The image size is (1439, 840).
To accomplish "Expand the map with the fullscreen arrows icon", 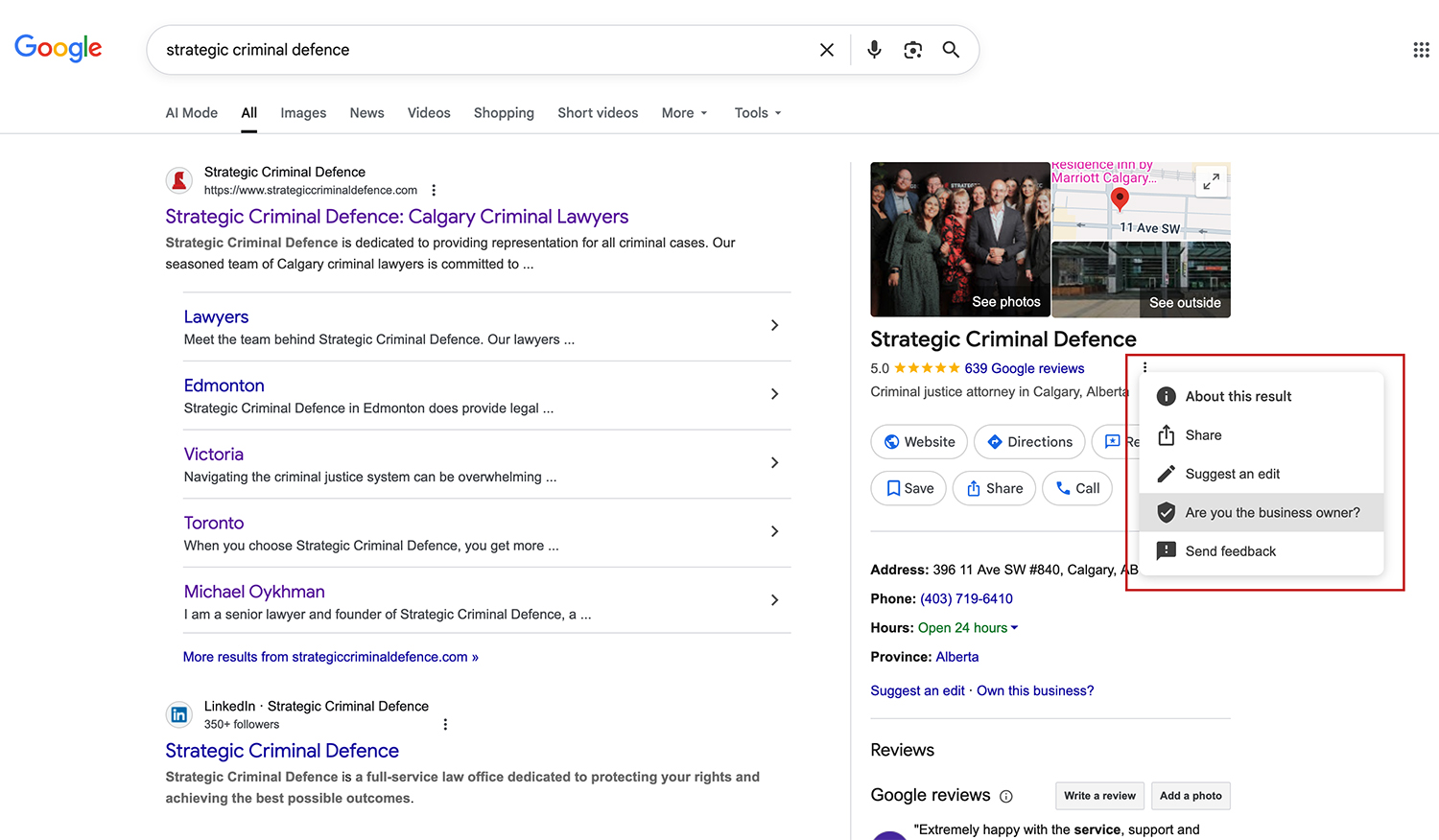I will 1211,180.
